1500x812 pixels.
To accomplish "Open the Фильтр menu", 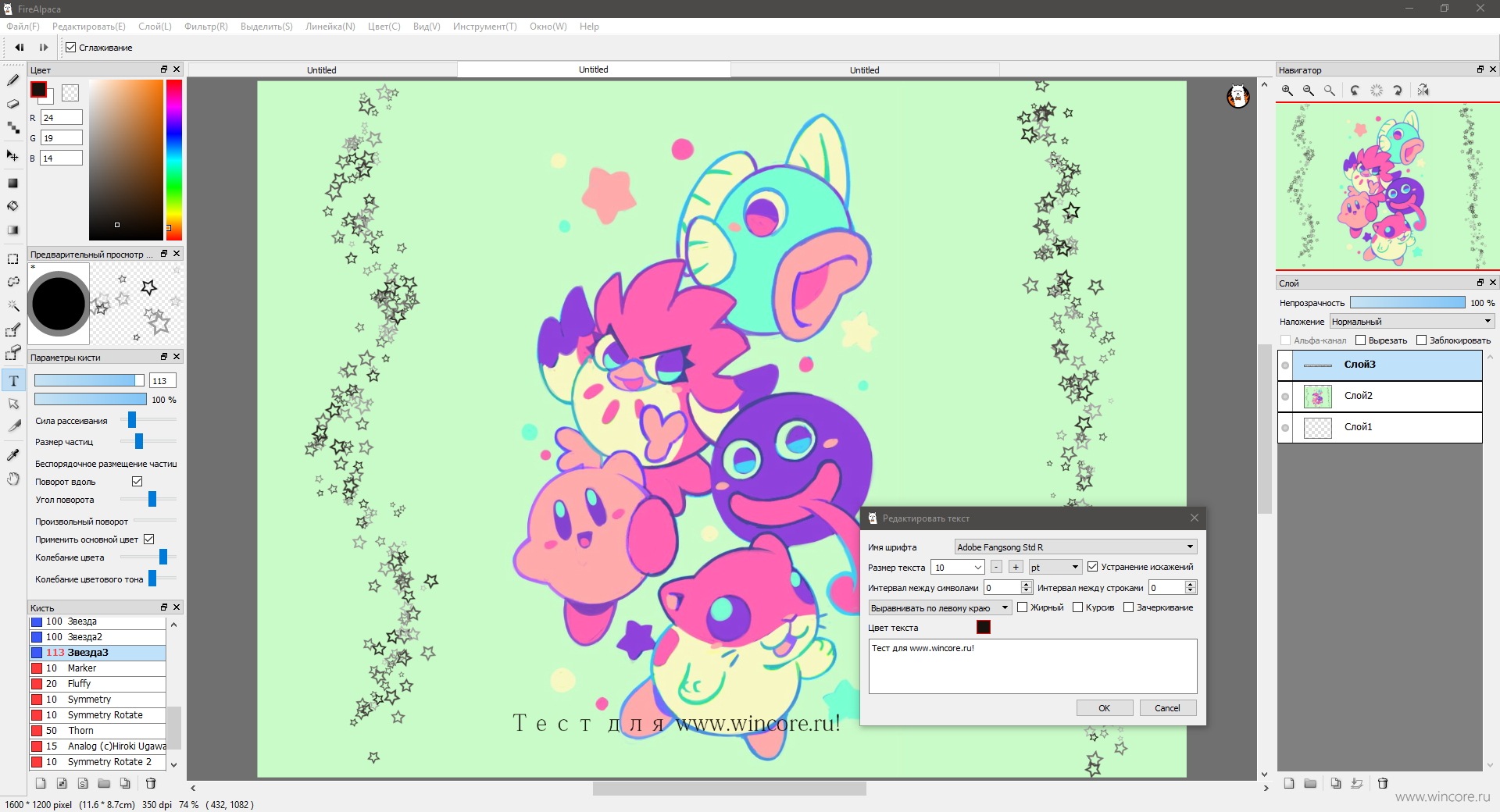I will [205, 27].
